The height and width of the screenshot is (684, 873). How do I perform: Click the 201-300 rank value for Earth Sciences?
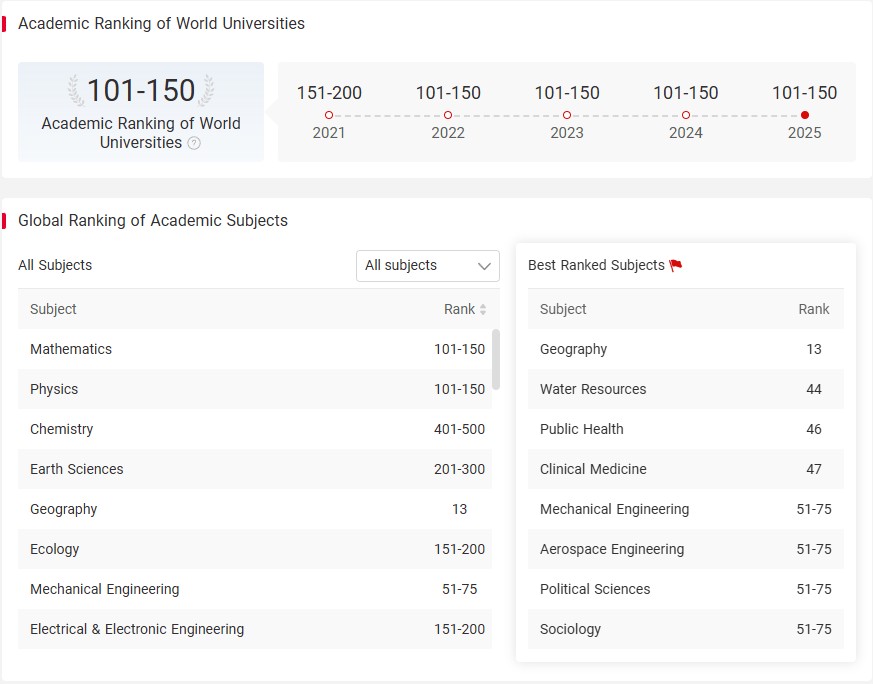coord(459,469)
